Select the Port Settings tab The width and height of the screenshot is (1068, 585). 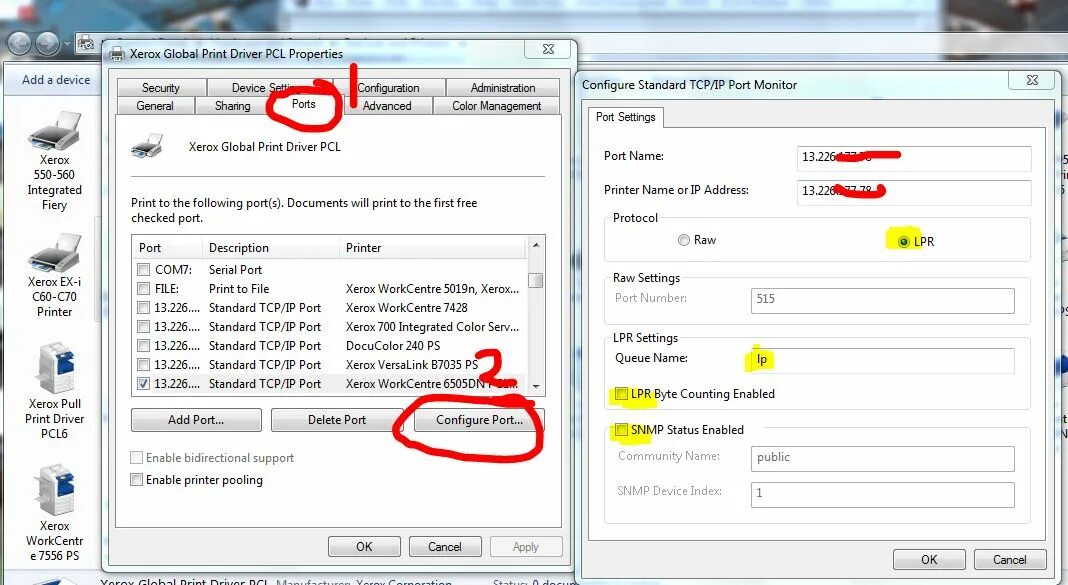coord(626,117)
